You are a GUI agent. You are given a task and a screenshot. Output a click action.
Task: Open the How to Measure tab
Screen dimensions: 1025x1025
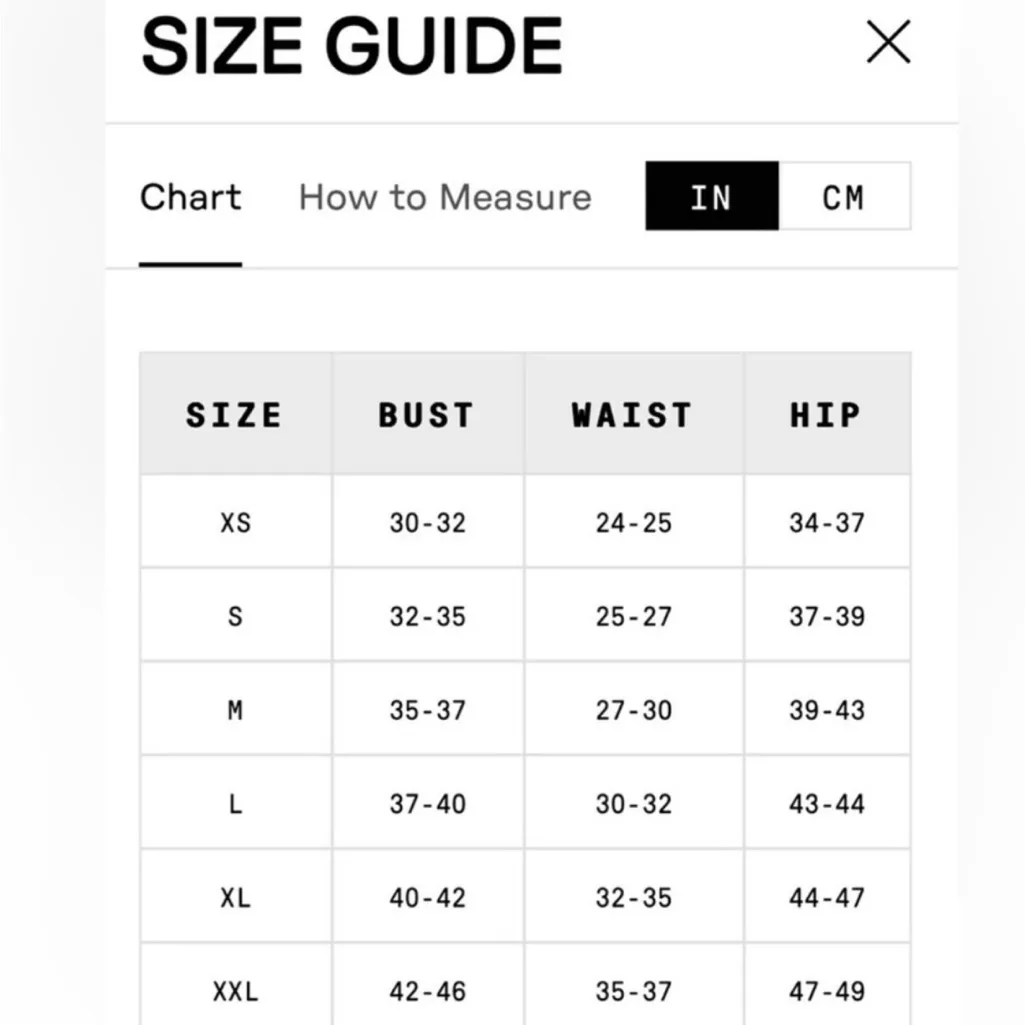[445, 197]
